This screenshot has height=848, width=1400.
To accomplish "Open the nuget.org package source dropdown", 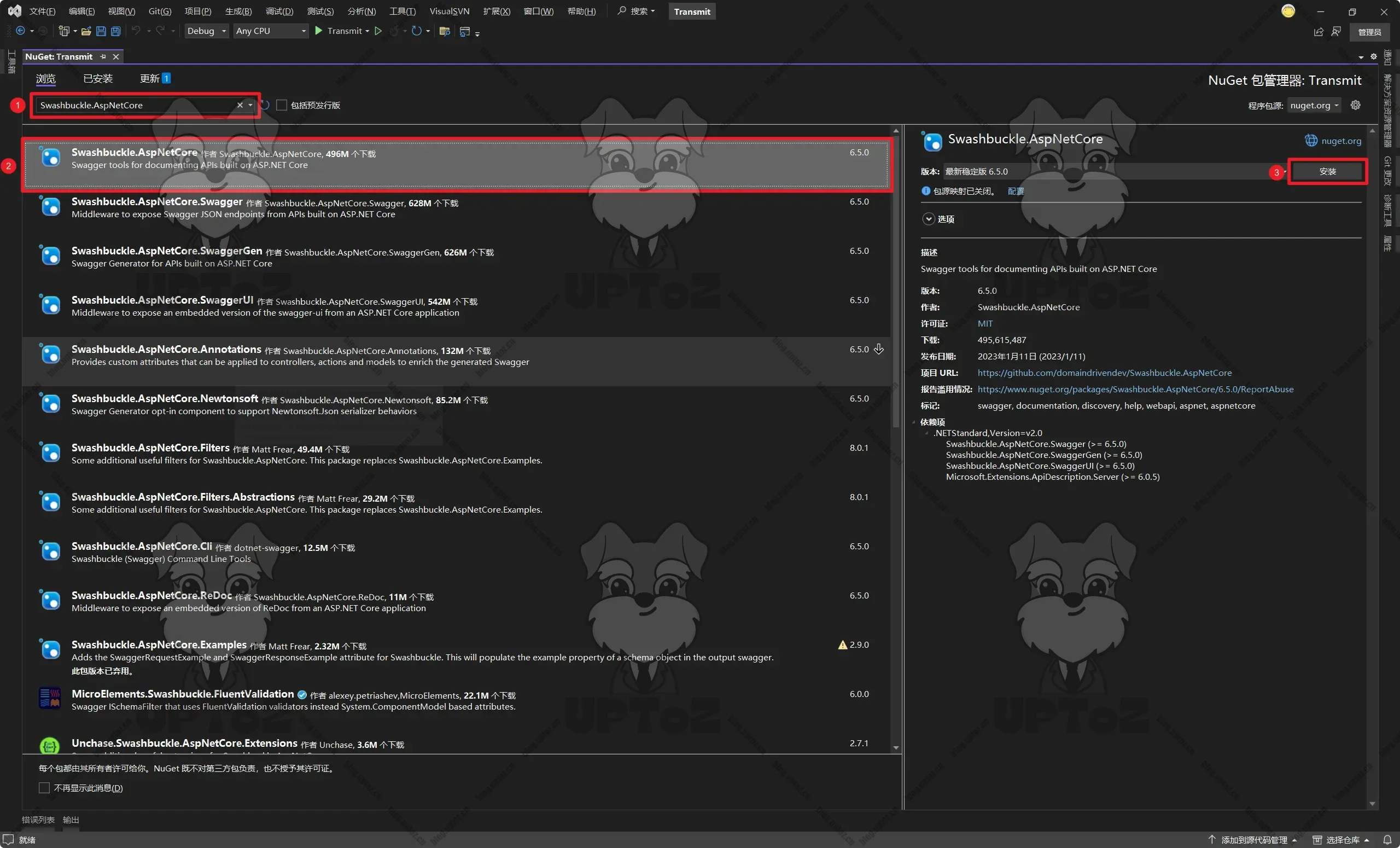I will [x=1314, y=105].
